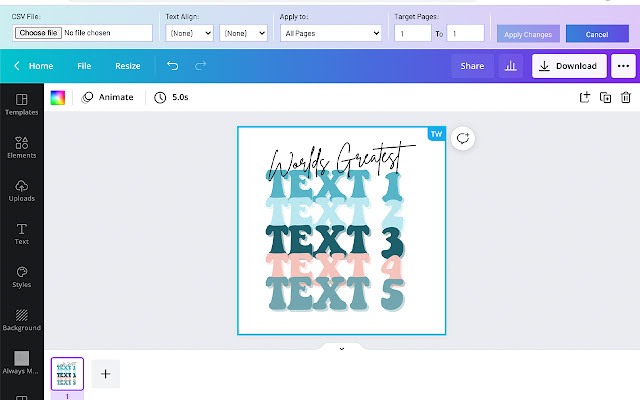Open the Background panel
This screenshot has height=400, width=640.
tap(21, 319)
